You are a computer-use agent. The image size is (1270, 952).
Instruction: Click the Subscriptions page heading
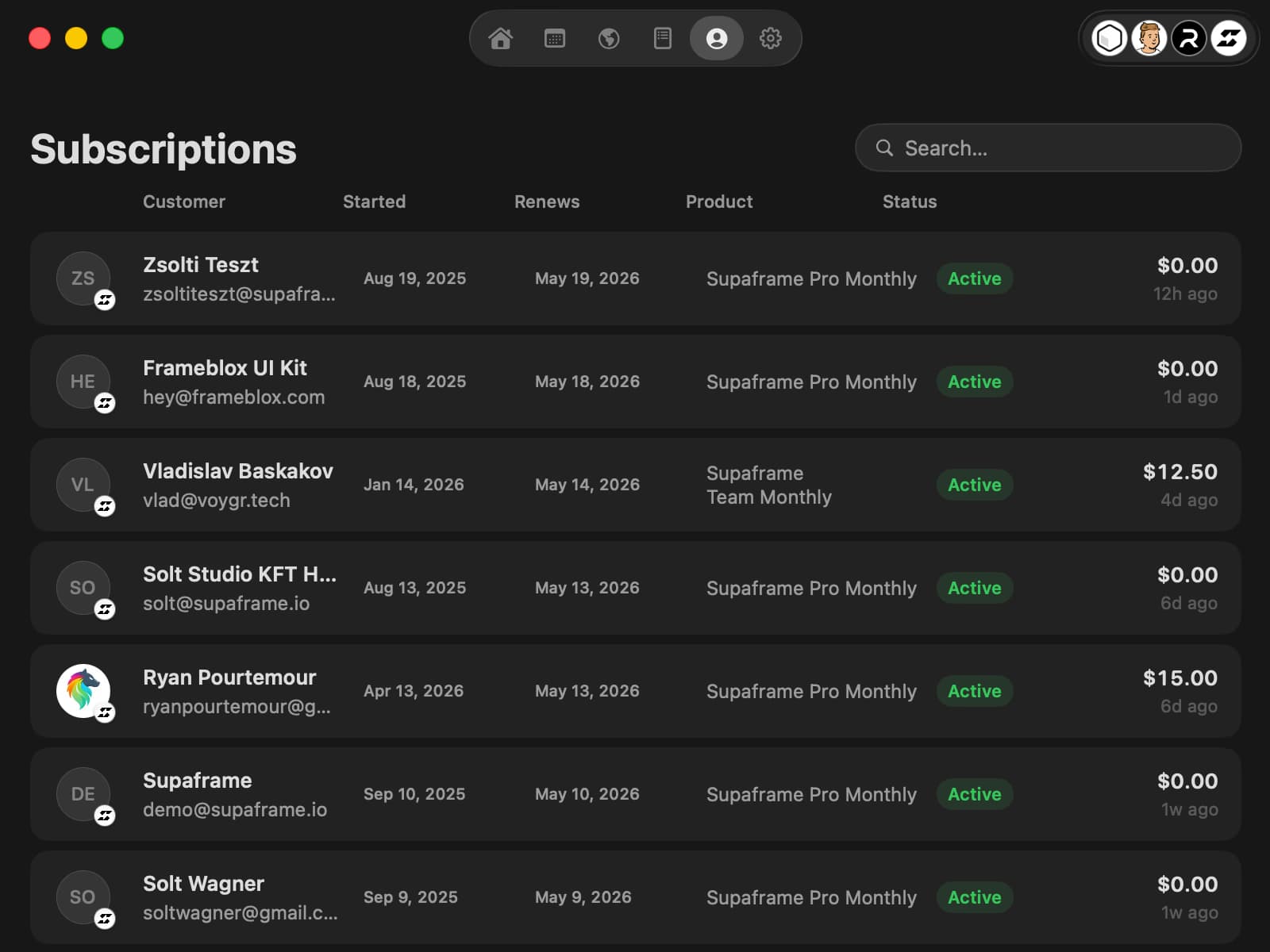click(x=164, y=149)
